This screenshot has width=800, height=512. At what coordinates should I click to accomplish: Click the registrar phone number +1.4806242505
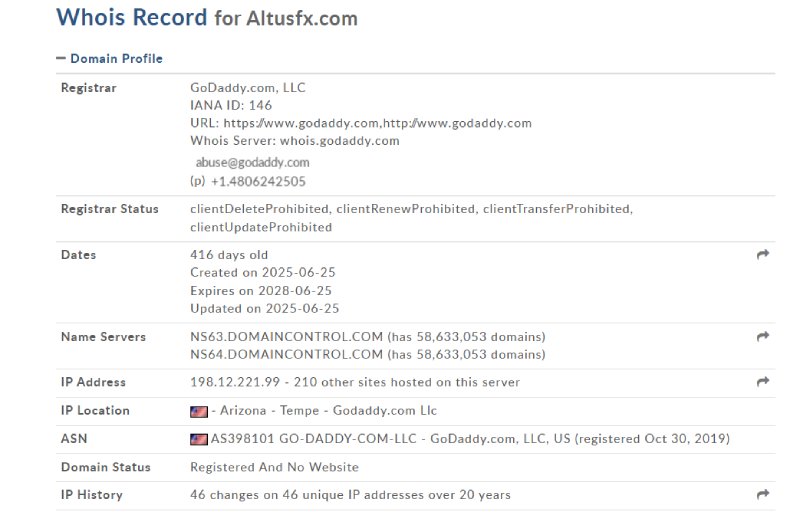pos(258,182)
